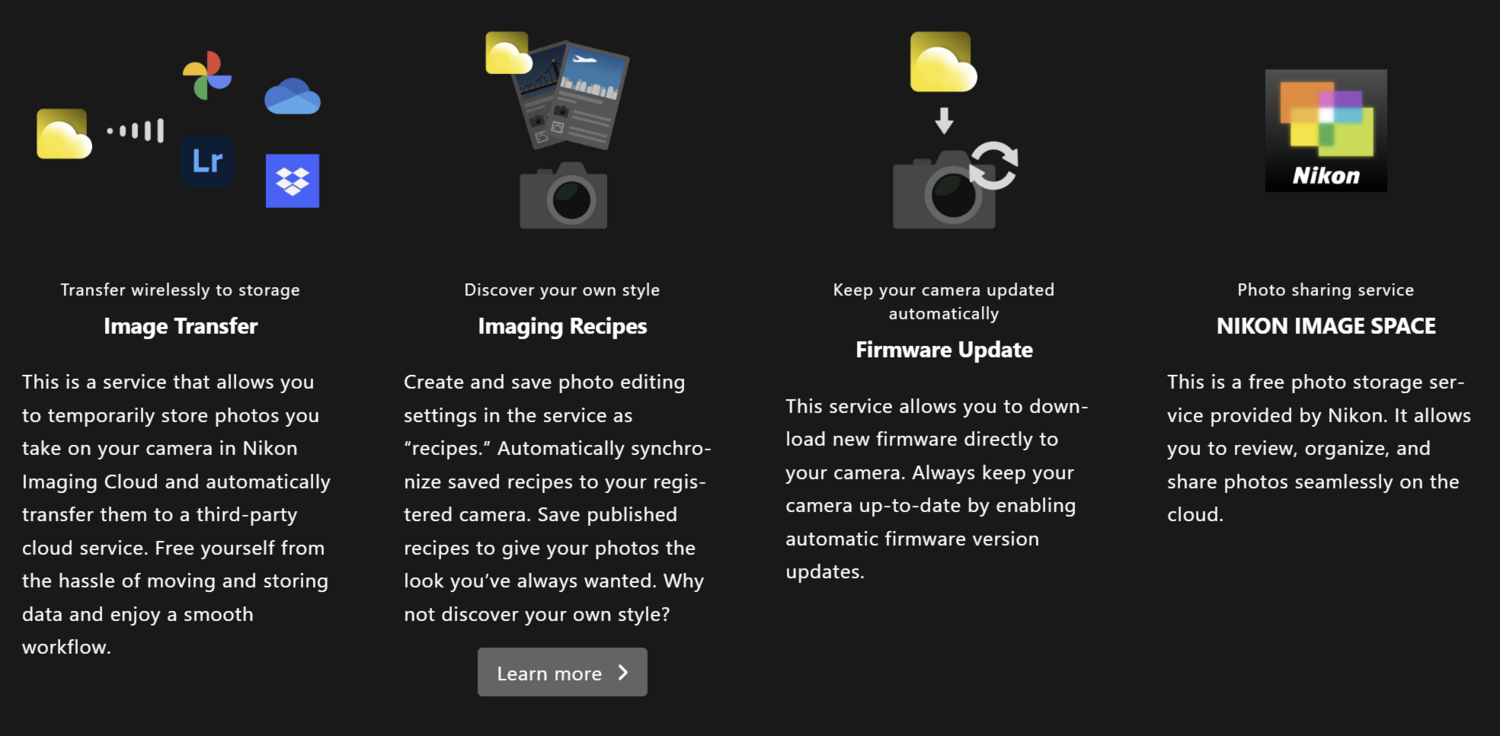Screen dimensions: 1500x736
Task: Click the Transfer wirelessly to storage subtitle
Action: click(x=180, y=290)
